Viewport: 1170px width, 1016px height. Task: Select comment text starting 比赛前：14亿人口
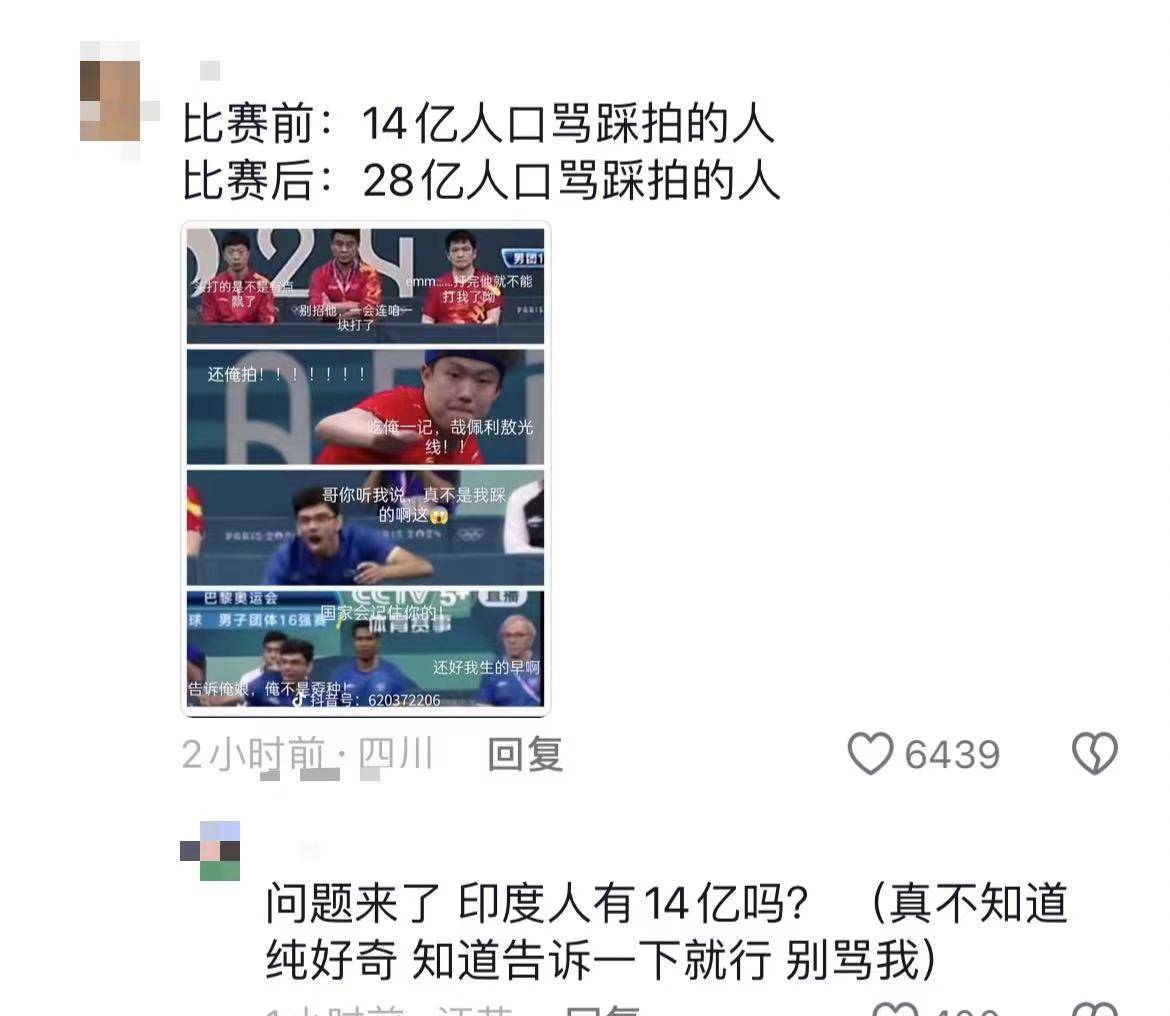(x=478, y=123)
